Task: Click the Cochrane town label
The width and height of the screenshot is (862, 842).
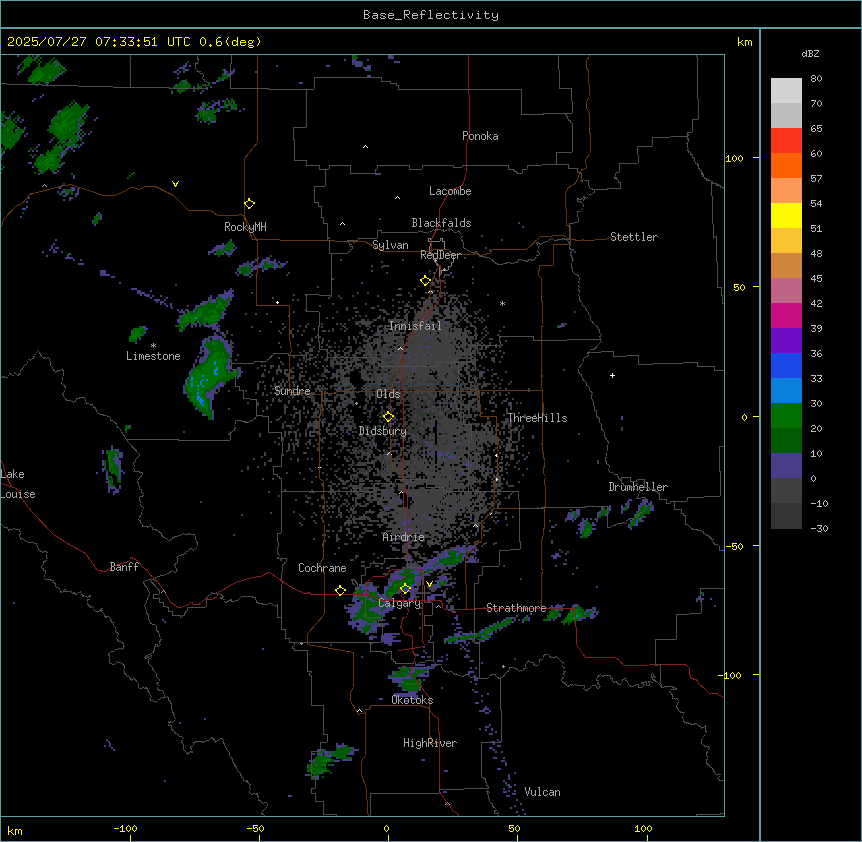Action: tap(322, 568)
